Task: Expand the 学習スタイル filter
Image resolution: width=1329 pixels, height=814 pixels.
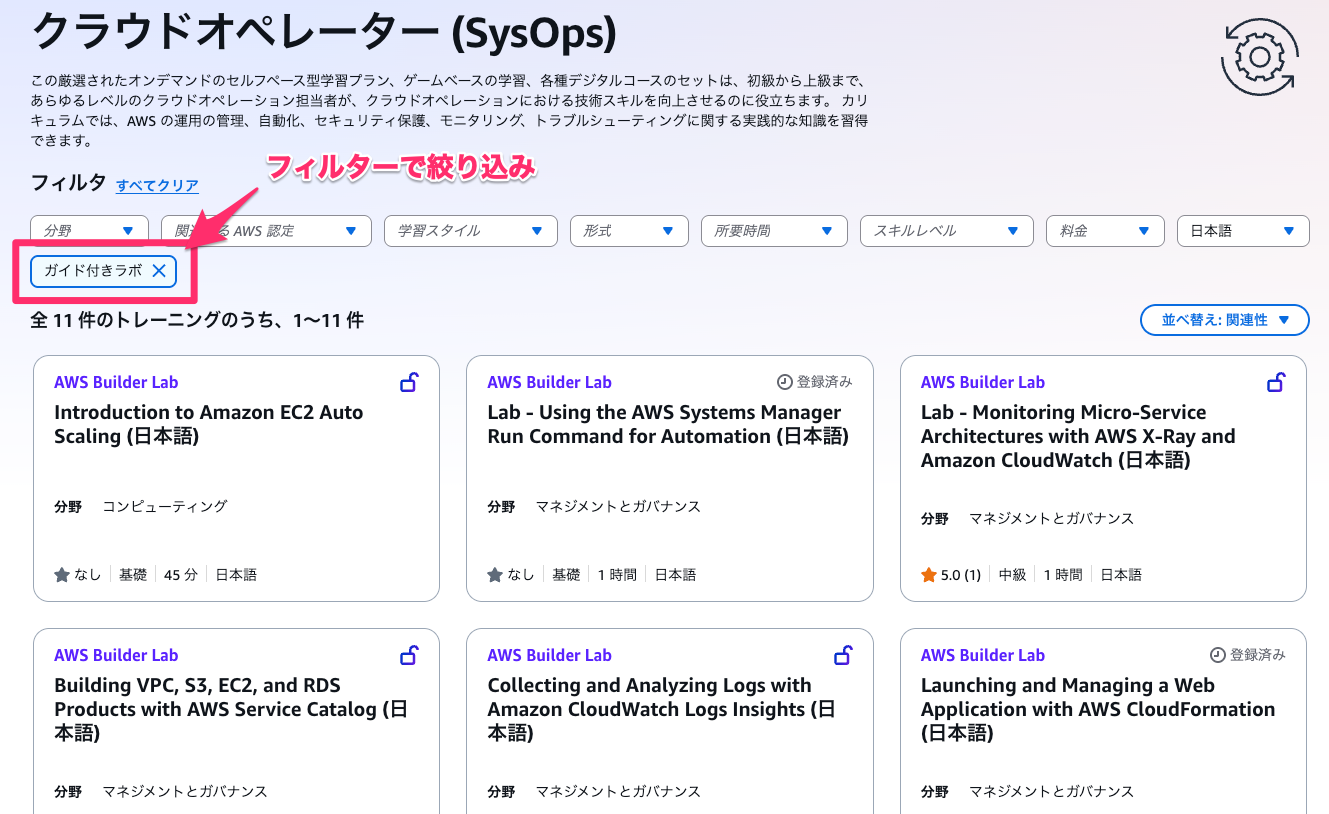Action: pos(470,231)
